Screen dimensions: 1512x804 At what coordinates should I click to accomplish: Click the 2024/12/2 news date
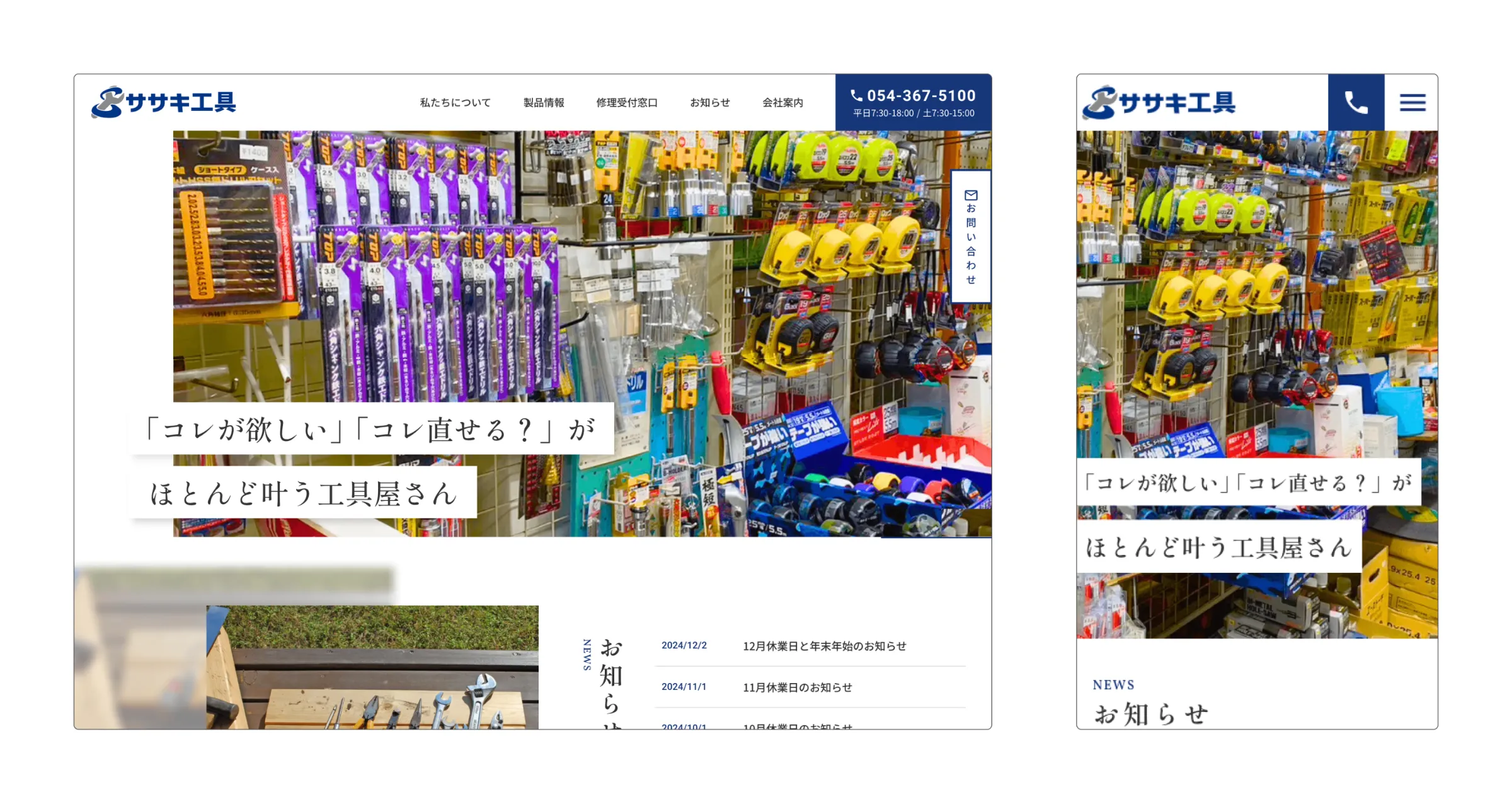pos(684,645)
